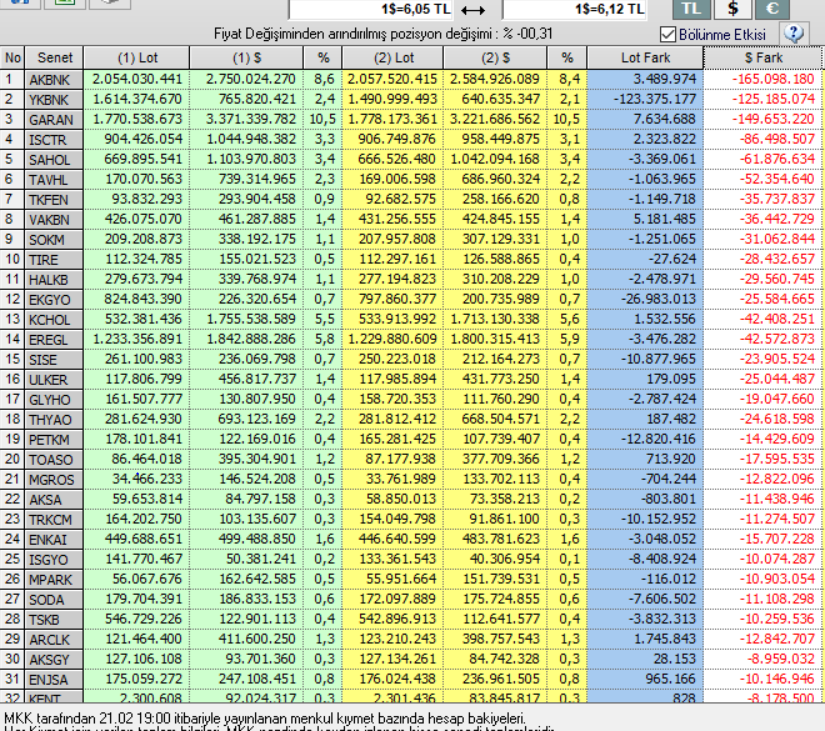
Task: Sort by the (2) $ column header
Action: click(x=495, y=58)
